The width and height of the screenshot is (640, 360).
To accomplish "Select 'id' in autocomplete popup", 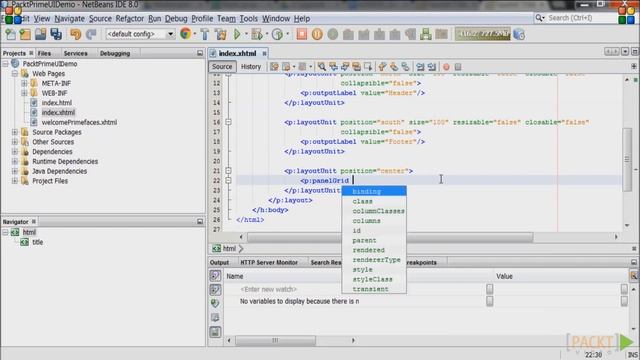I will (x=373, y=231).
